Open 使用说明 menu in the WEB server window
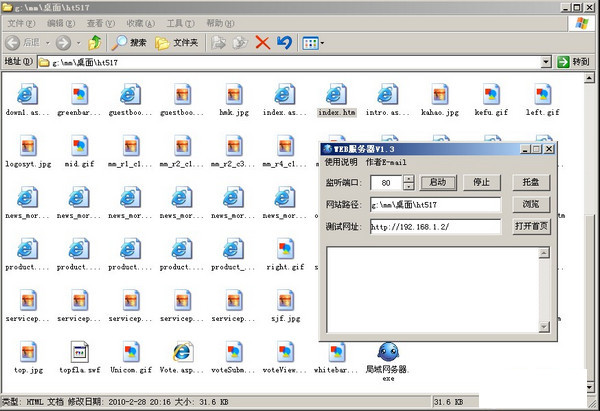The width and height of the screenshot is (600, 411). pyautogui.click(x=341, y=162)
